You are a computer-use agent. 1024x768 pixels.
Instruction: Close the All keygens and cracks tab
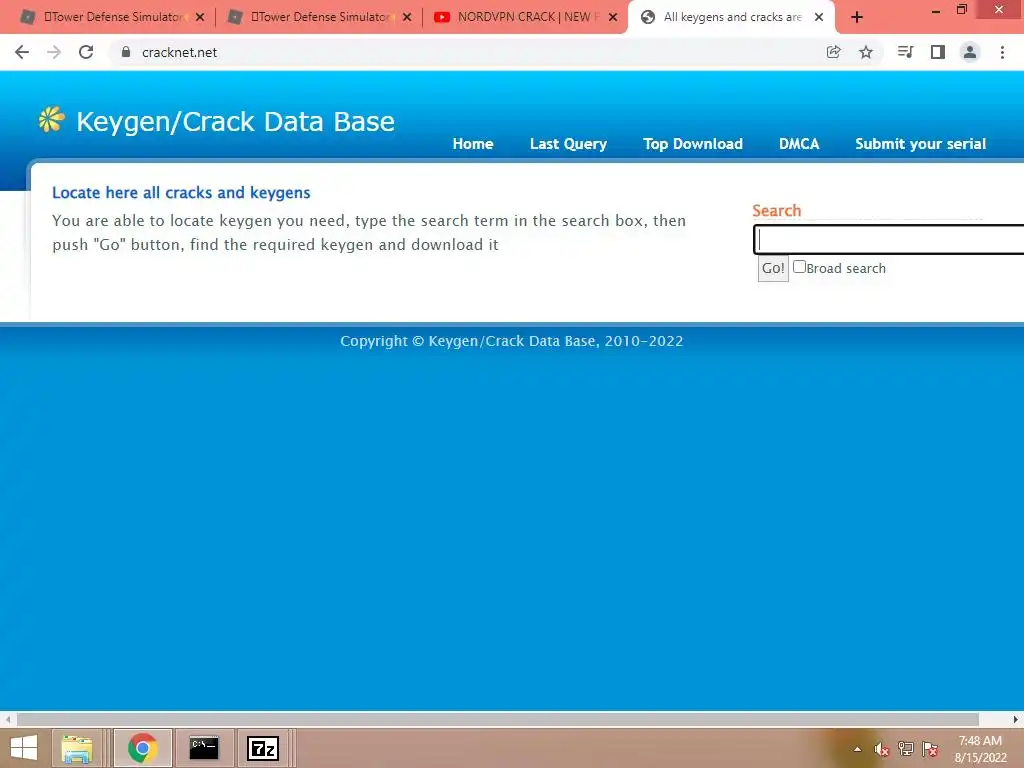(x=819, y=18)
